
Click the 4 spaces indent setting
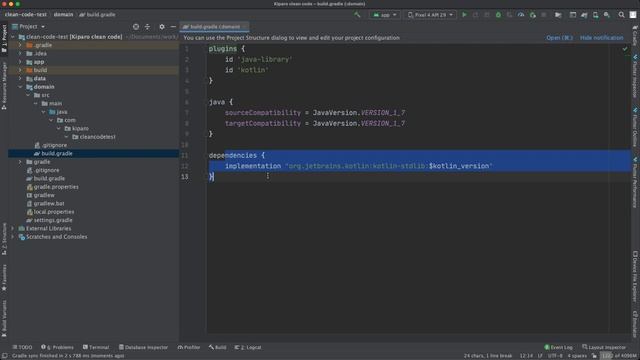577,356
